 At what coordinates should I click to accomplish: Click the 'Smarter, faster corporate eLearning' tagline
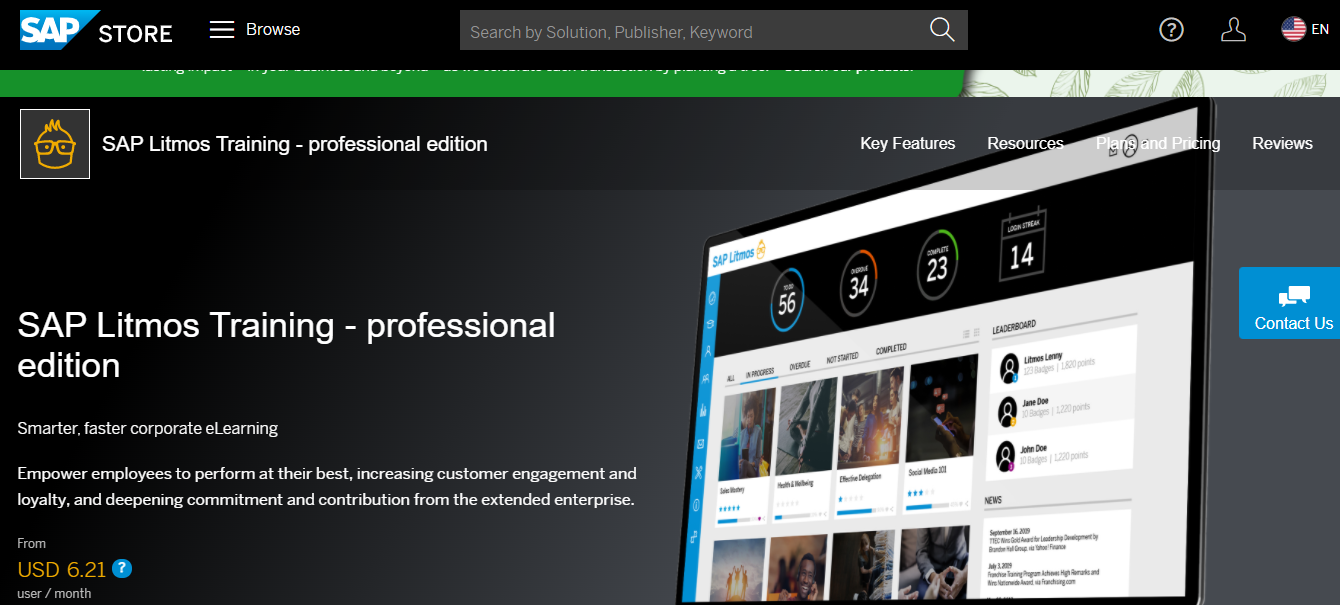(148, 428)
